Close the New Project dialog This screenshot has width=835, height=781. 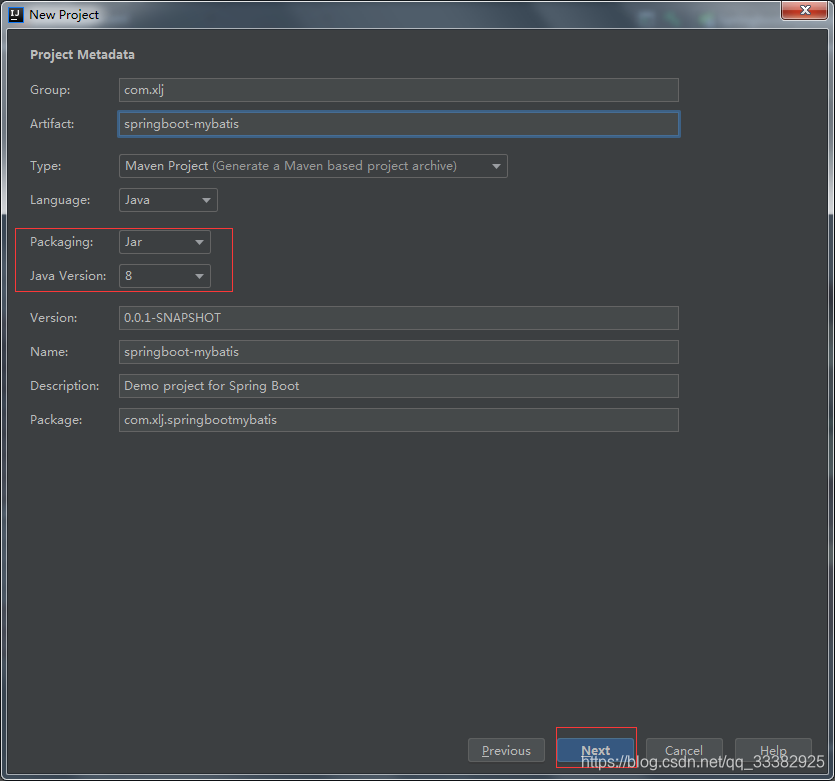[x=805, y=10]
